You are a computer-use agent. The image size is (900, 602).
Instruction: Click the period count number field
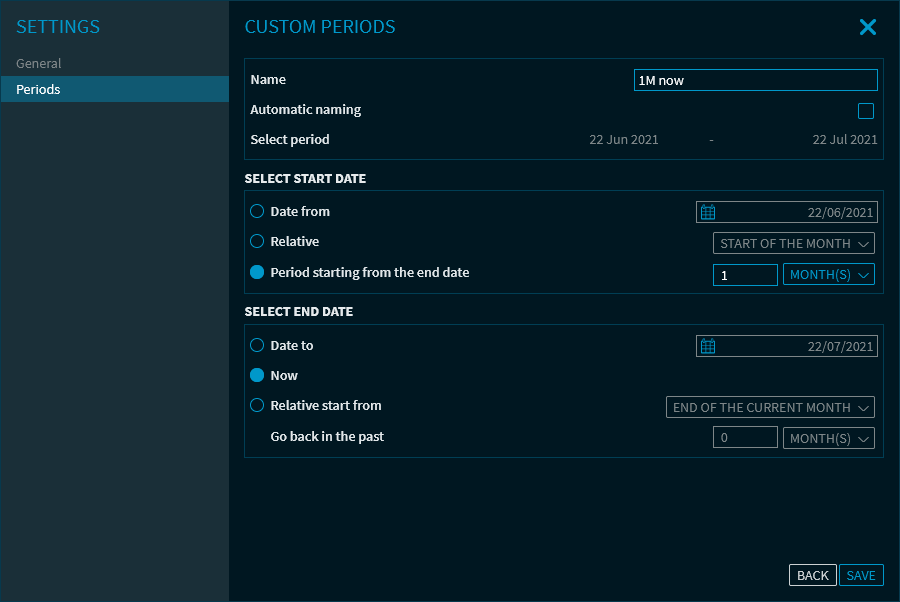click(x=745, y=275)
